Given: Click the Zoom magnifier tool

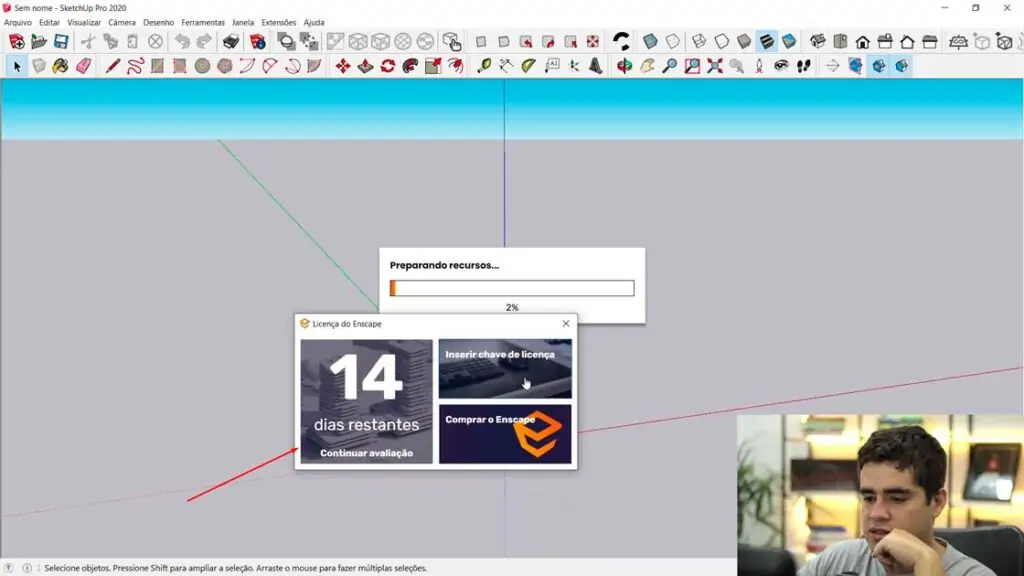Looking at the screenshot, I should coord(670,67).
